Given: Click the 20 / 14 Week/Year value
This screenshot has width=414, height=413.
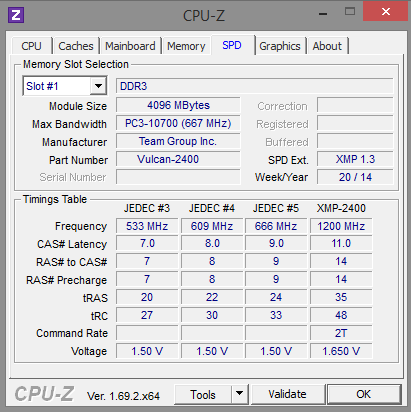Looking at the screenshot, I should 355,177.
